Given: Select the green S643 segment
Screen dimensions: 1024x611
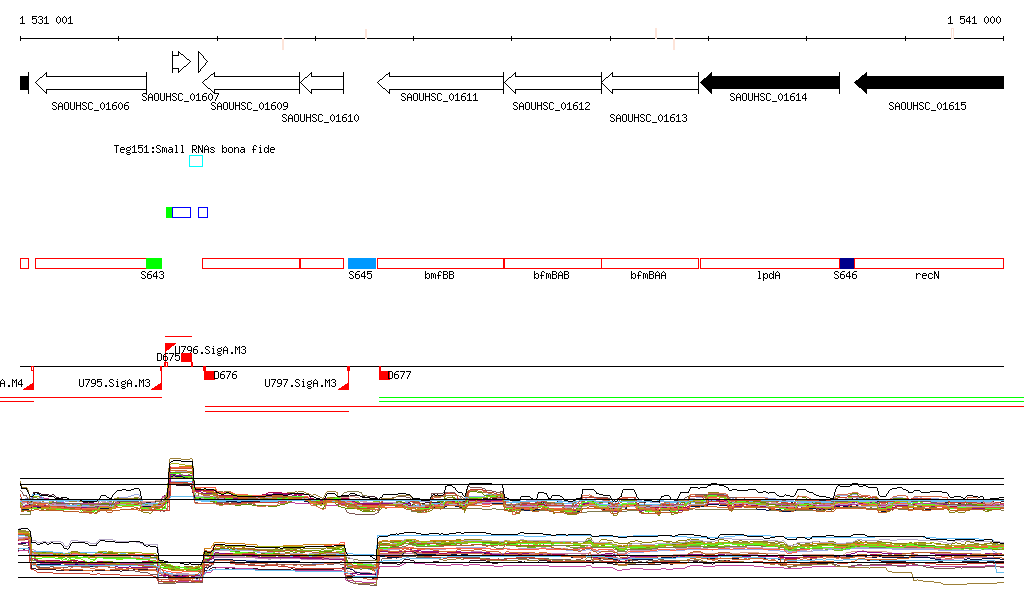Looking at the screenshot, I should coord(153,263).
